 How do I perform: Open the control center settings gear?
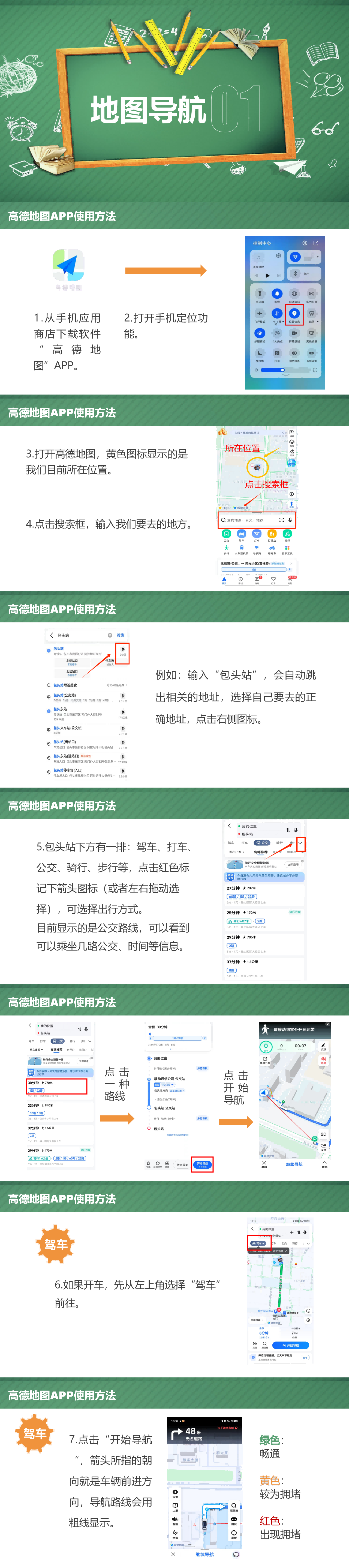coord(305,243)
